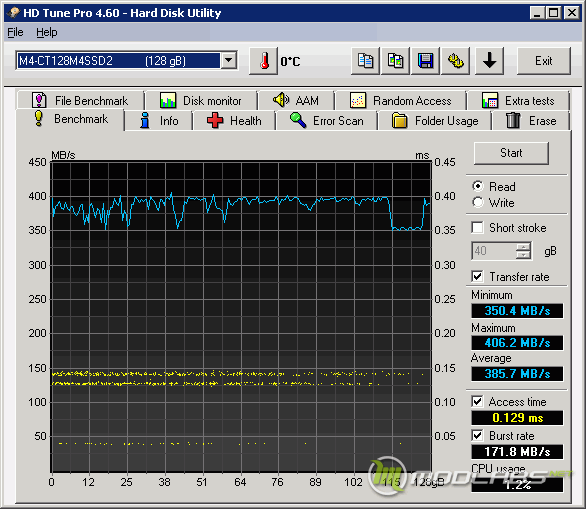Click the Exit button

[x=544, y=61]
